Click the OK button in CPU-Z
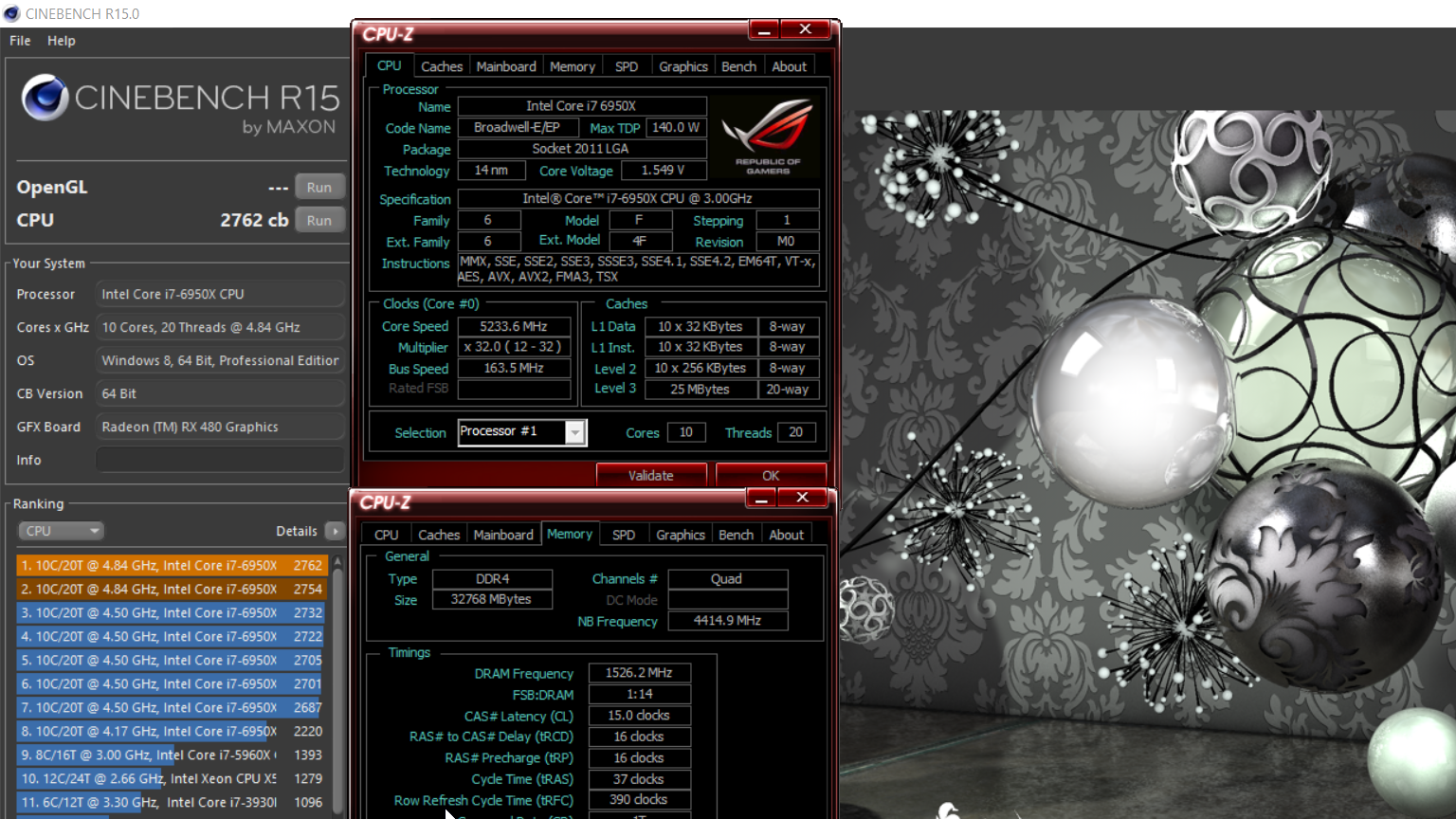Viewport: 1456px width, 819px height. click(771, 475)
